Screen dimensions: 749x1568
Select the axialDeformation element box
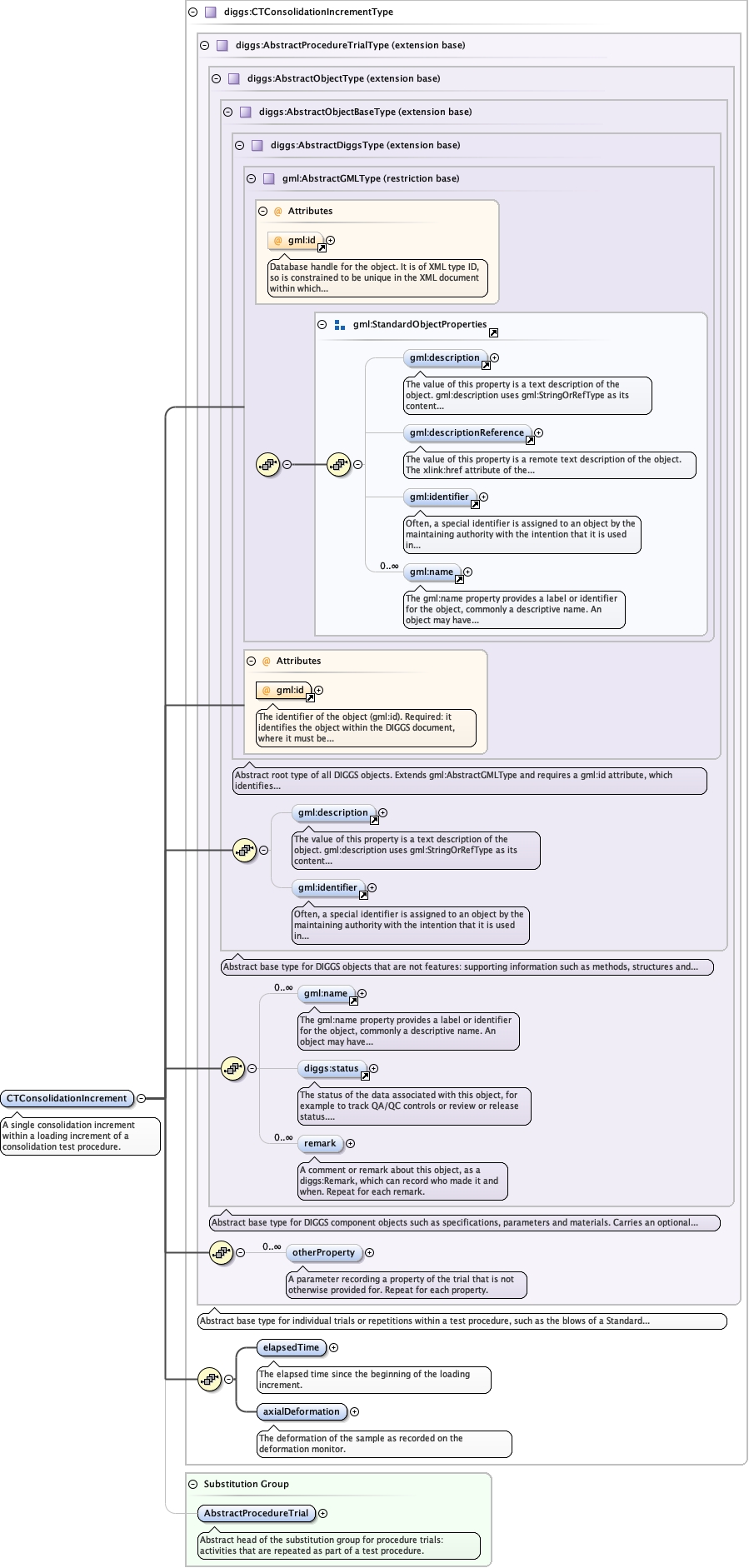pyautogui.click(x=302, y=1412)
